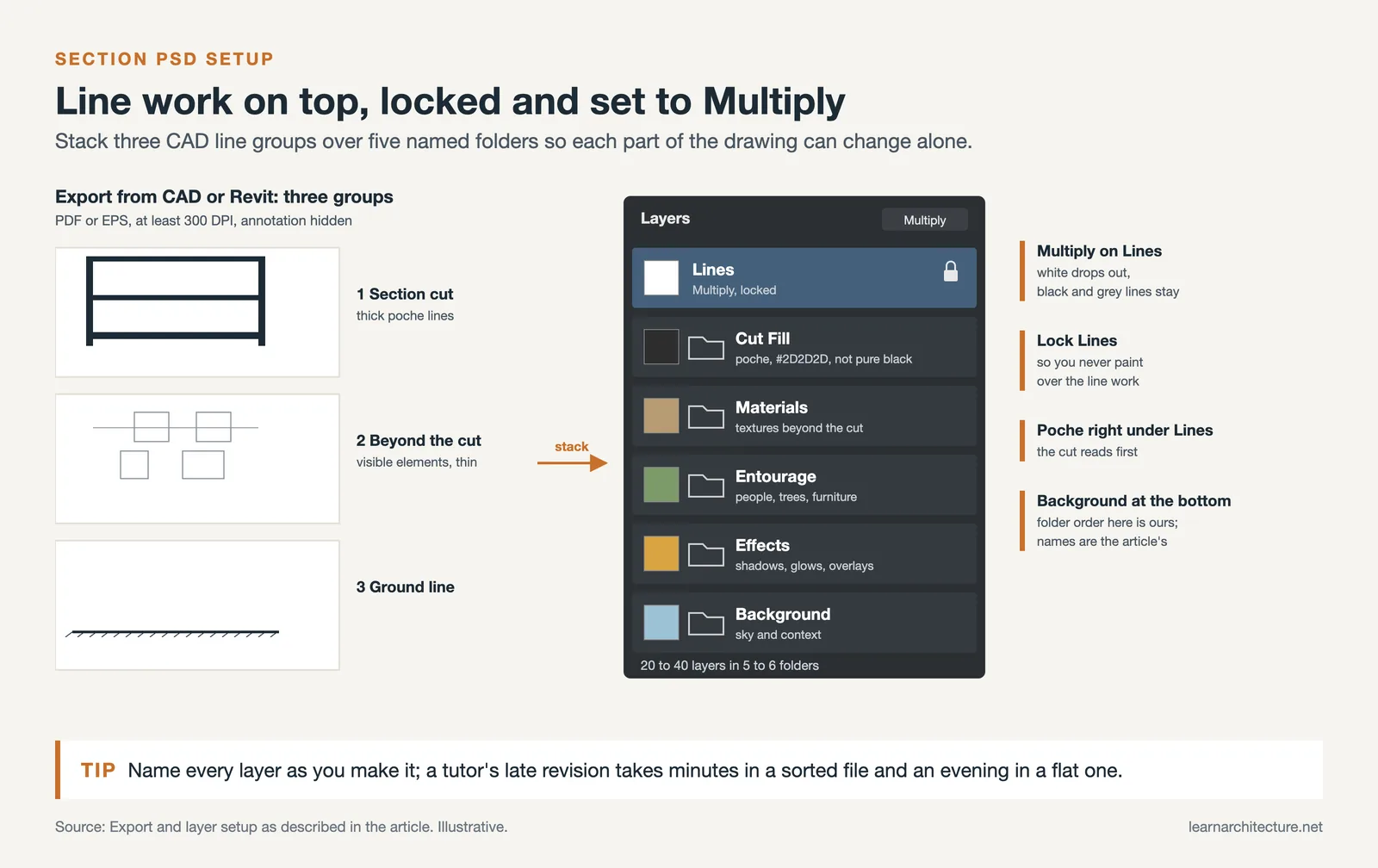Click '20 to 40 layers' footer text
1378x868 pixels.
729,666
